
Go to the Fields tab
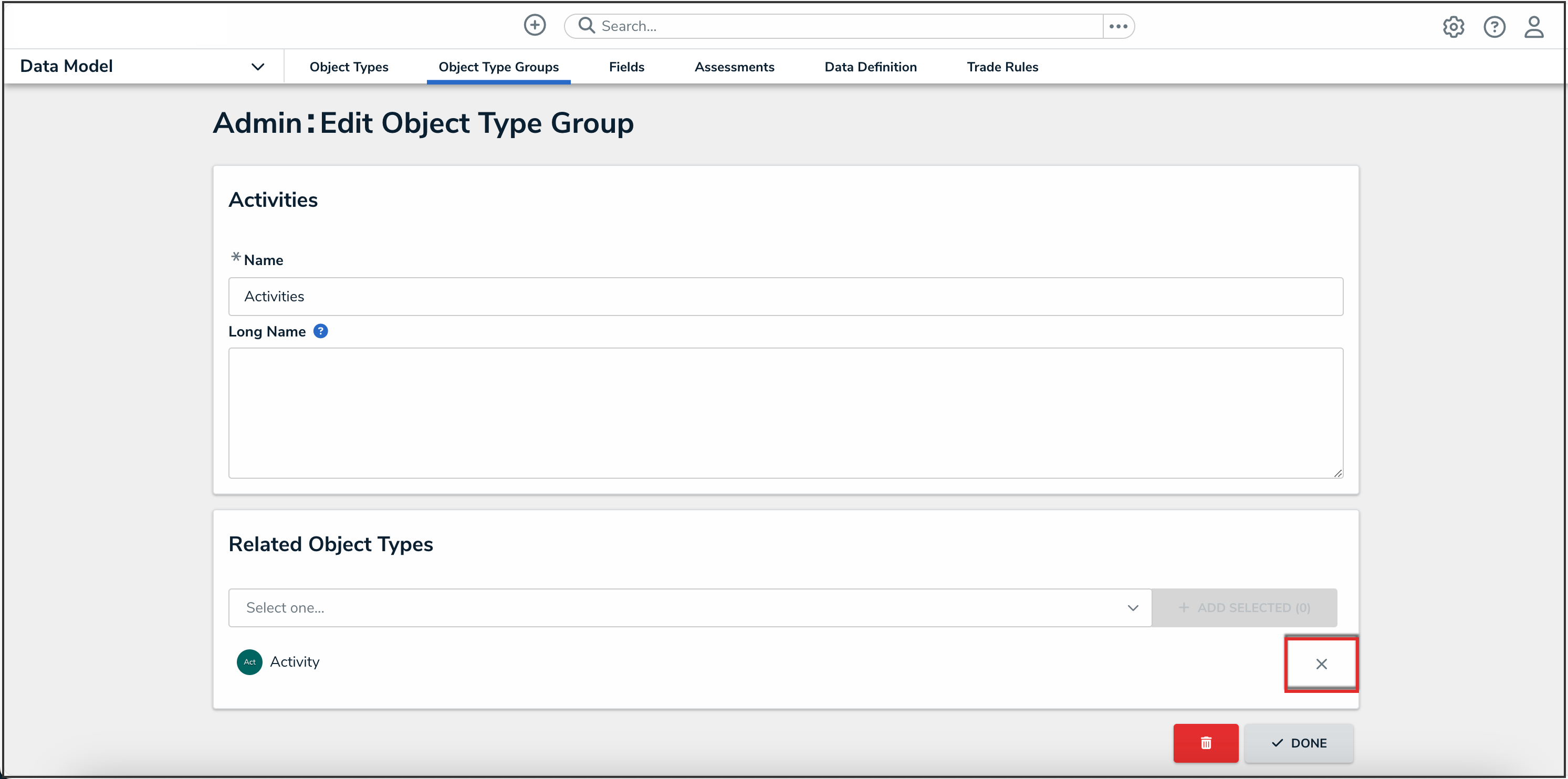click(x=626, y=67)
